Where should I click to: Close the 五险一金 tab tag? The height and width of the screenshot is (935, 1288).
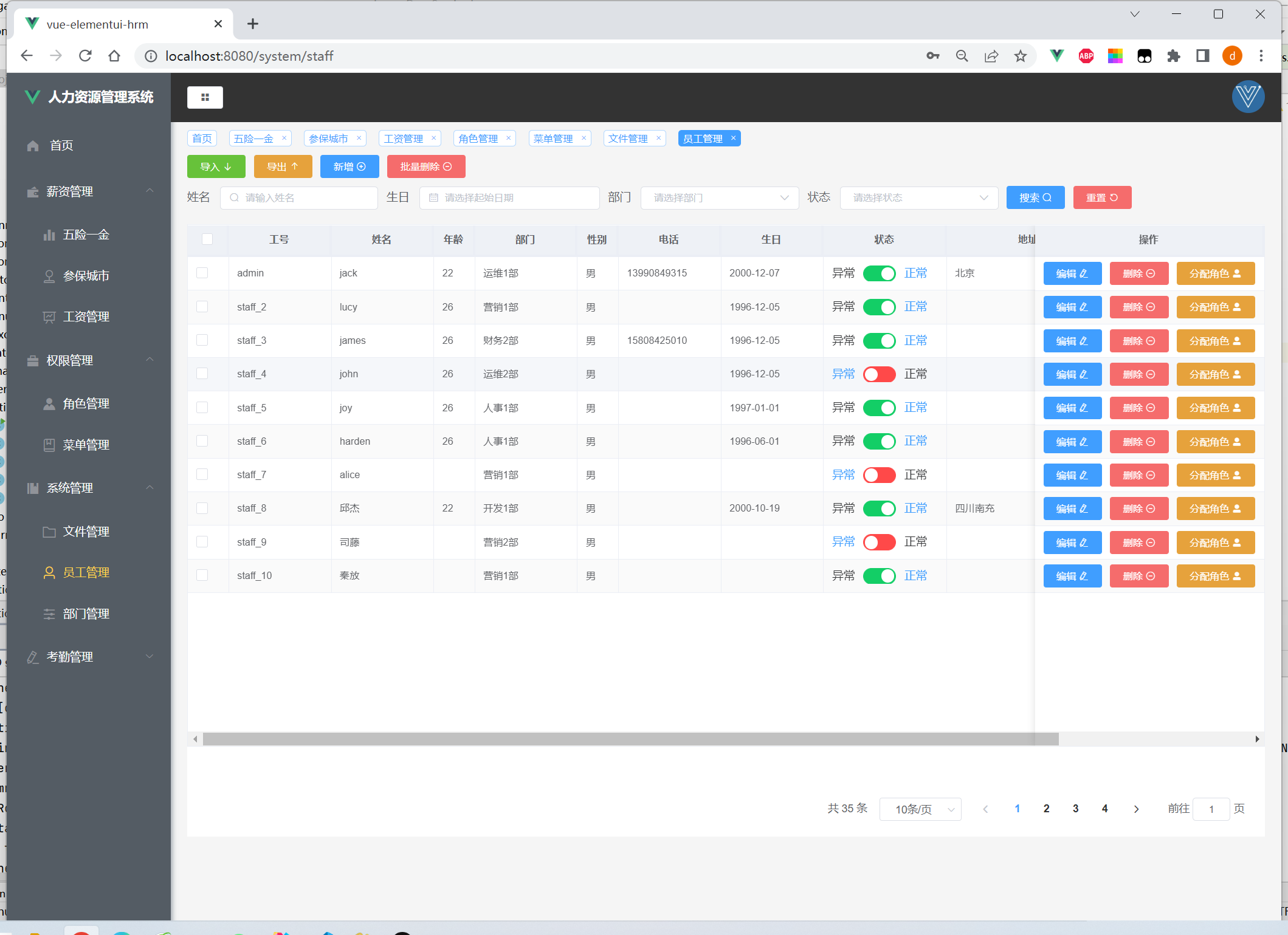pos(284,138)
